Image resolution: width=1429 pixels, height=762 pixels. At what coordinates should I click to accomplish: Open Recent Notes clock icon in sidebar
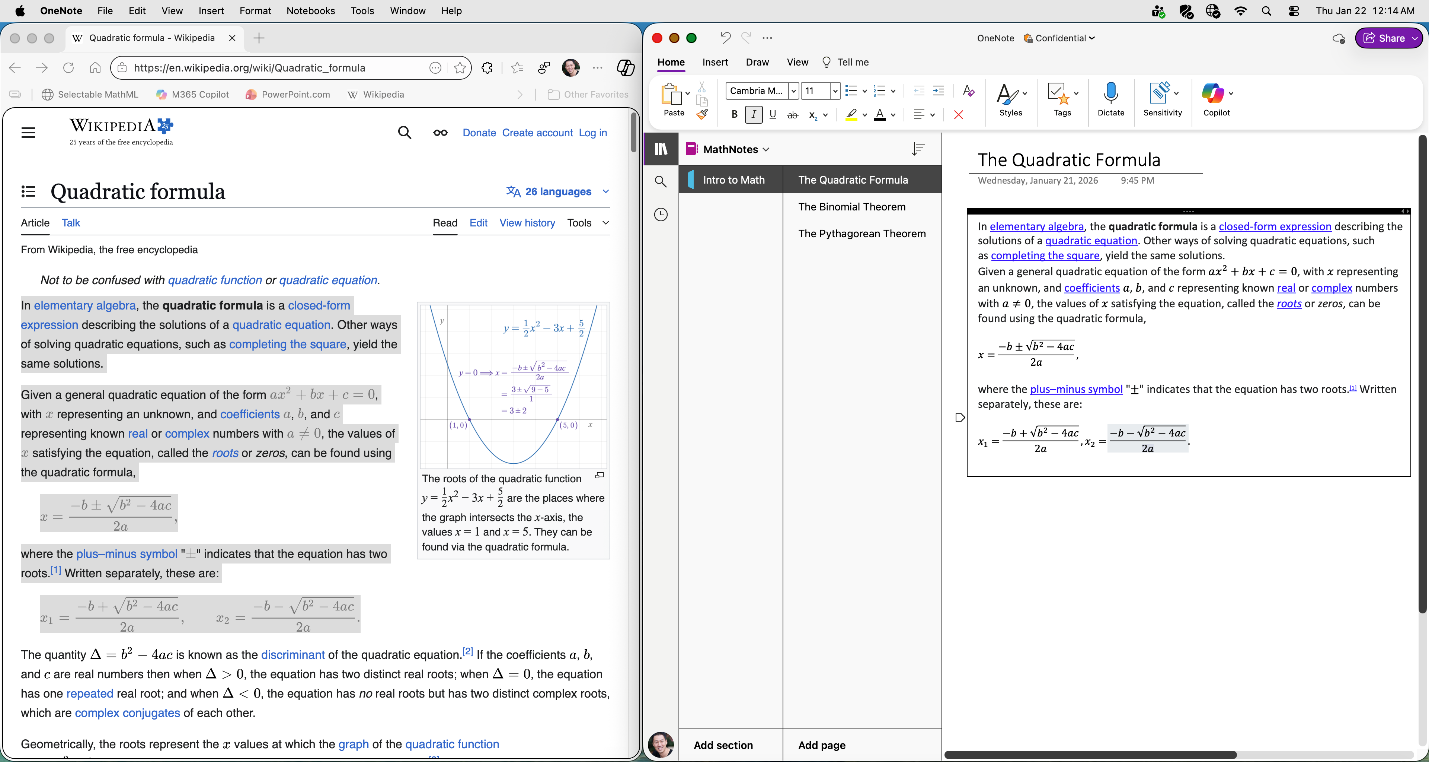[660, 214]
